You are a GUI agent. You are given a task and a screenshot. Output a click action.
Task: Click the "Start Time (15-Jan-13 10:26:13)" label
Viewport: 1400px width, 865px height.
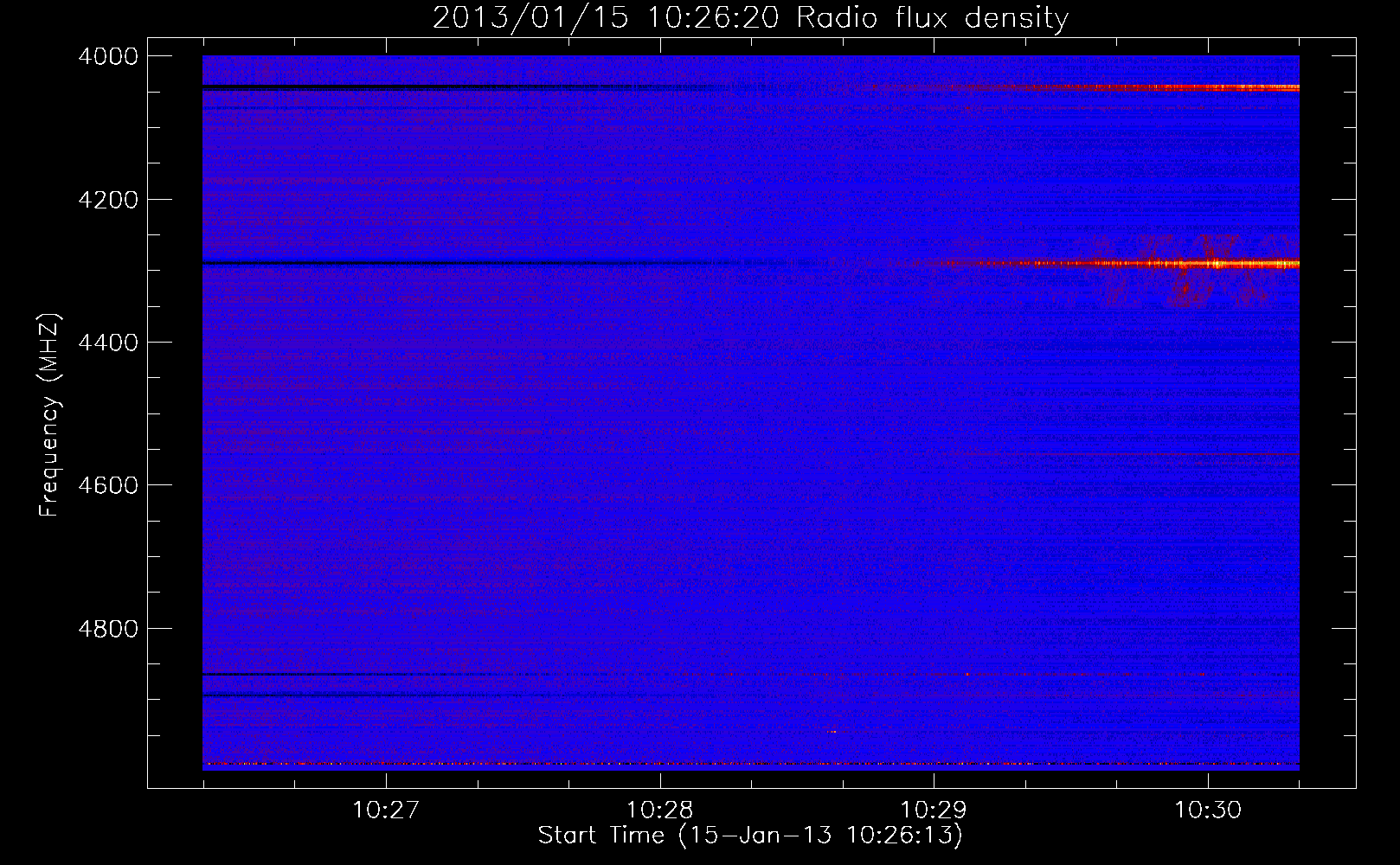750,836
